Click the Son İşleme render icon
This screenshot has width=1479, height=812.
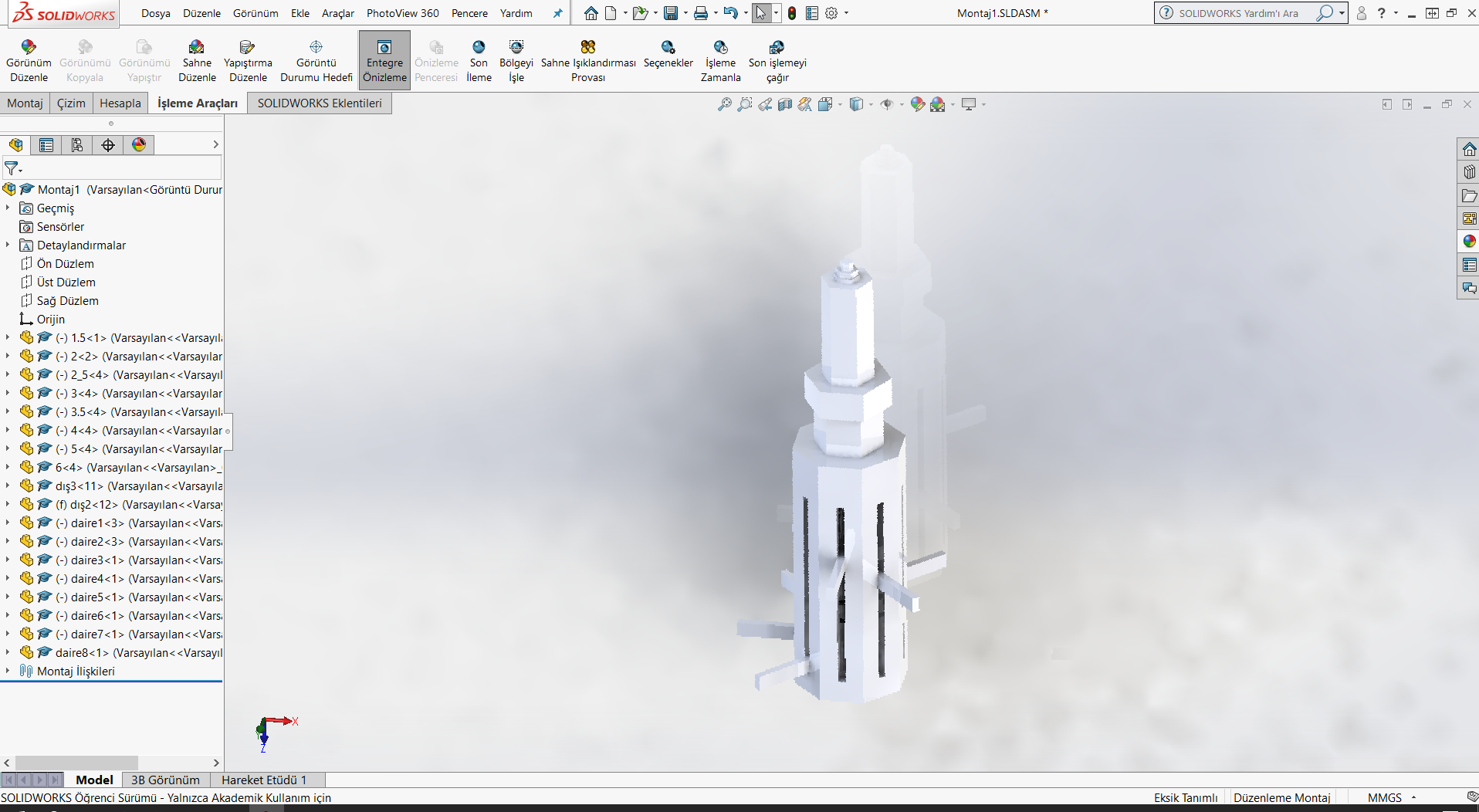[x=479, y=48]
